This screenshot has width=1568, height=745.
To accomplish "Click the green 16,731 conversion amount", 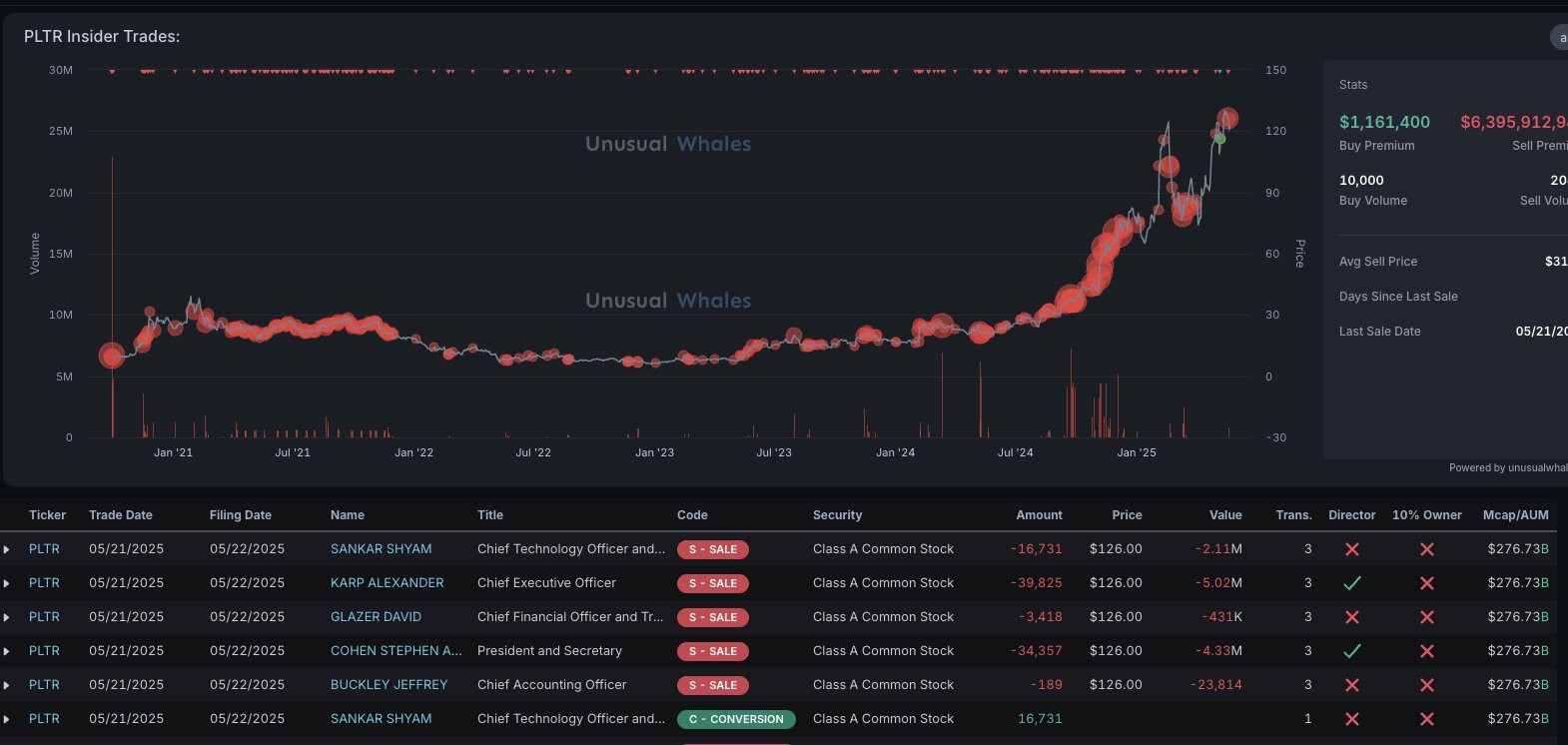I will pyautogui.click(x=1040, y=719).
